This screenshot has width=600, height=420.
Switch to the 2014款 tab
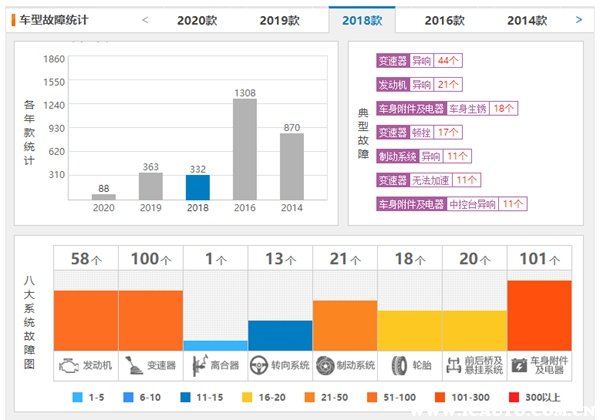[526, 20]
